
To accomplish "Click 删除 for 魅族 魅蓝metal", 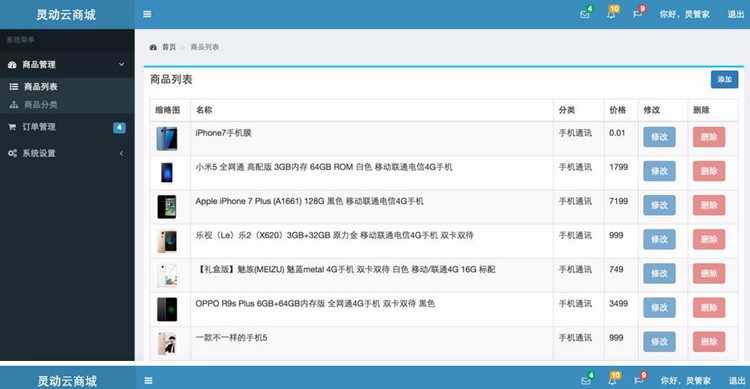I will pyautogui.click(x=709, y=273).
